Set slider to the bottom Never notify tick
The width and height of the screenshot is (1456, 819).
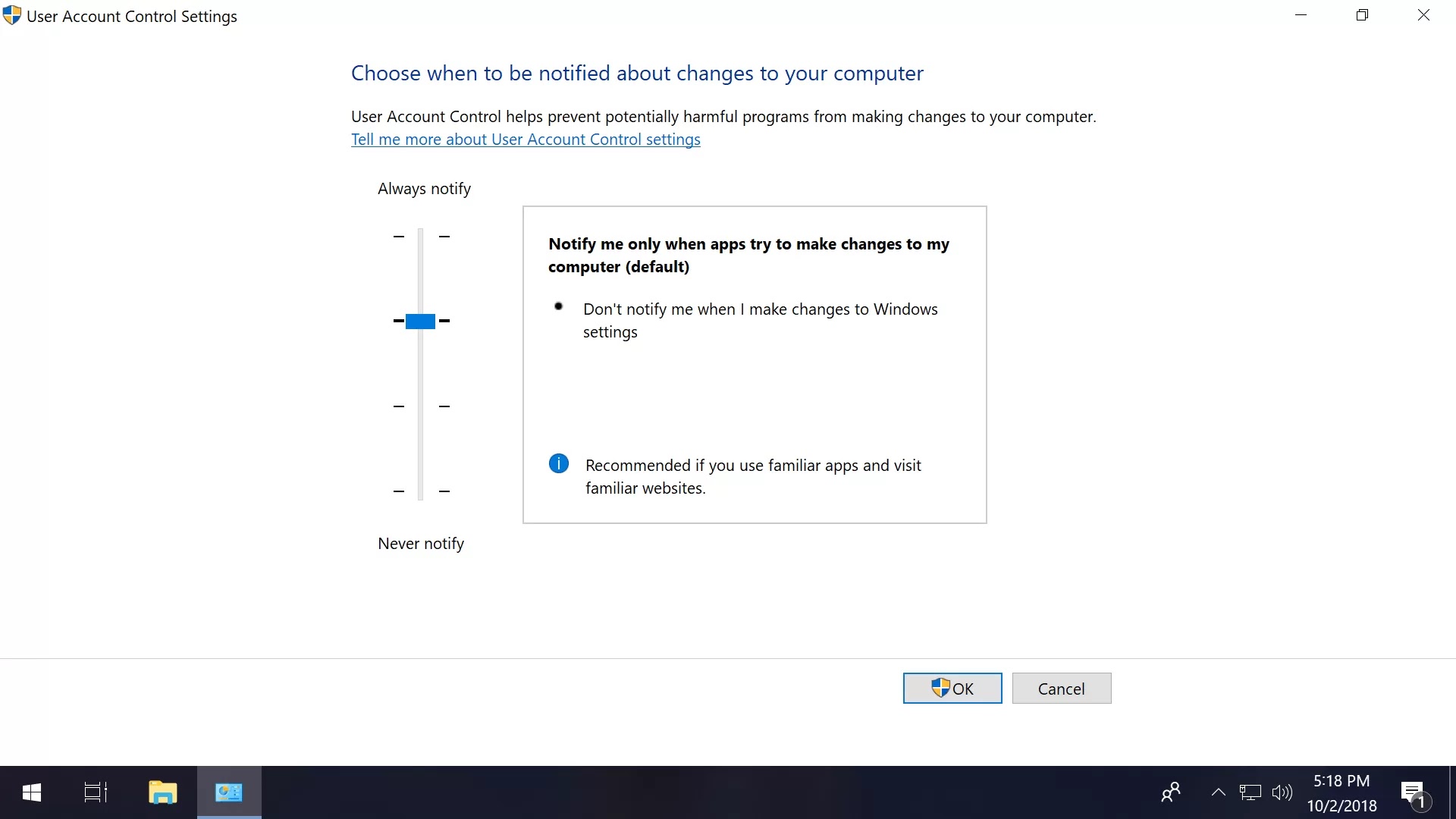click(421, 491)
